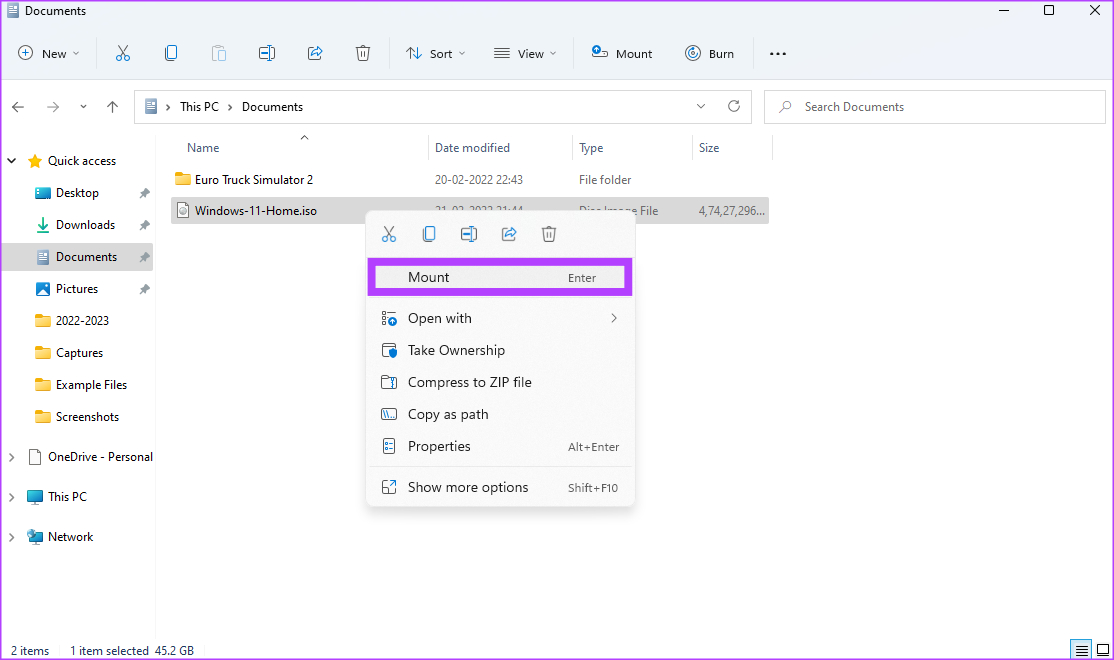Select the Burn option in the toolbar
Viewport: 1114px width, 660px height.
coord(710,53)
